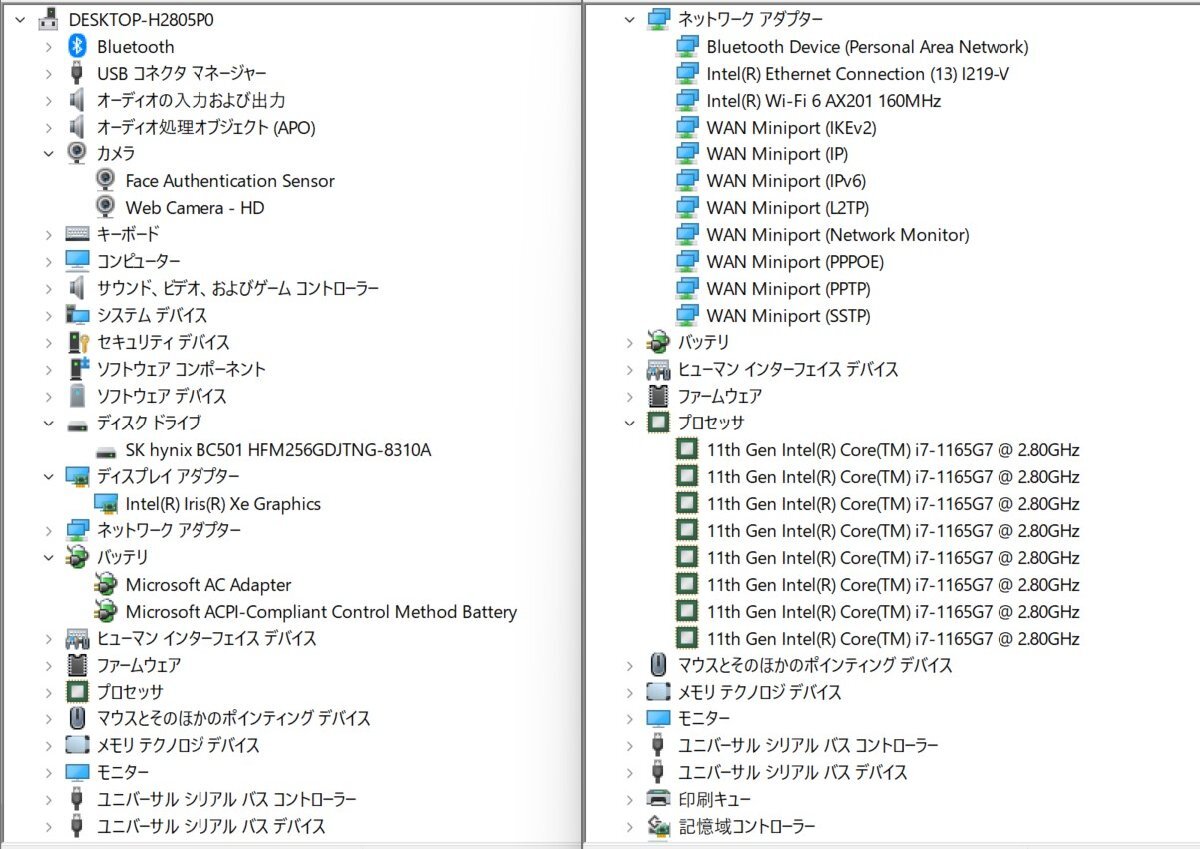Image resolution: width=1200 pixels, height=849 pixels.
Task: Select left-pane ユニバーサル シリアル バス コントローラー category
Action: pos(226,799)
